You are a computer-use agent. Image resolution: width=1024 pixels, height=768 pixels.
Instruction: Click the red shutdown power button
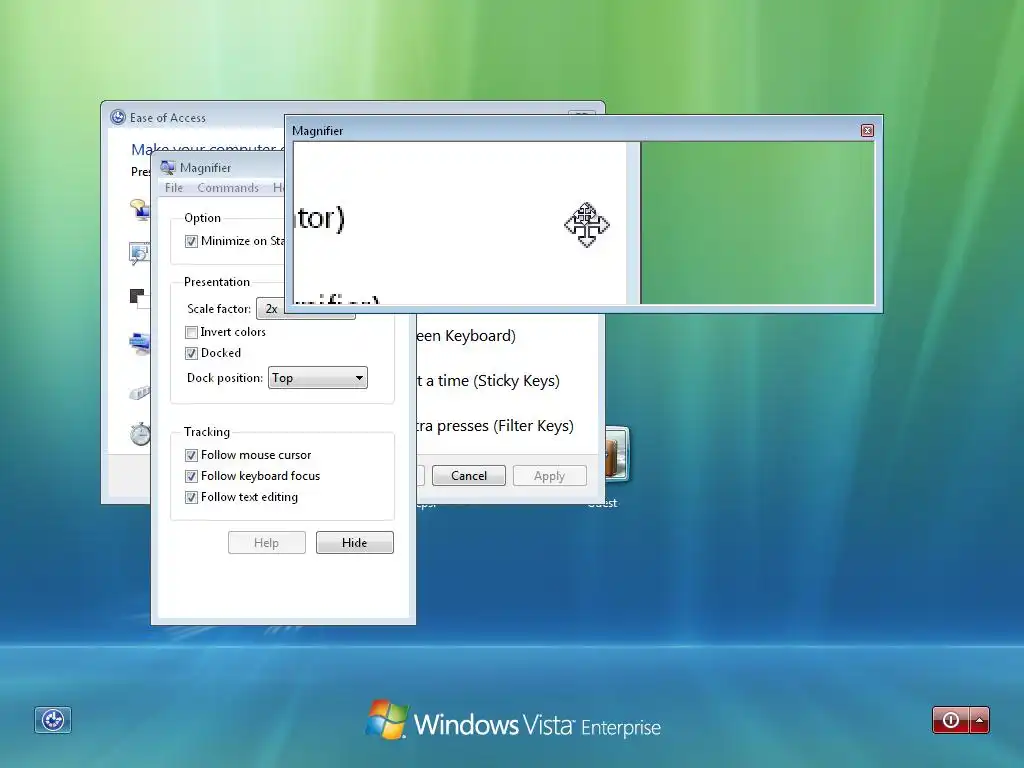(951, 720)
